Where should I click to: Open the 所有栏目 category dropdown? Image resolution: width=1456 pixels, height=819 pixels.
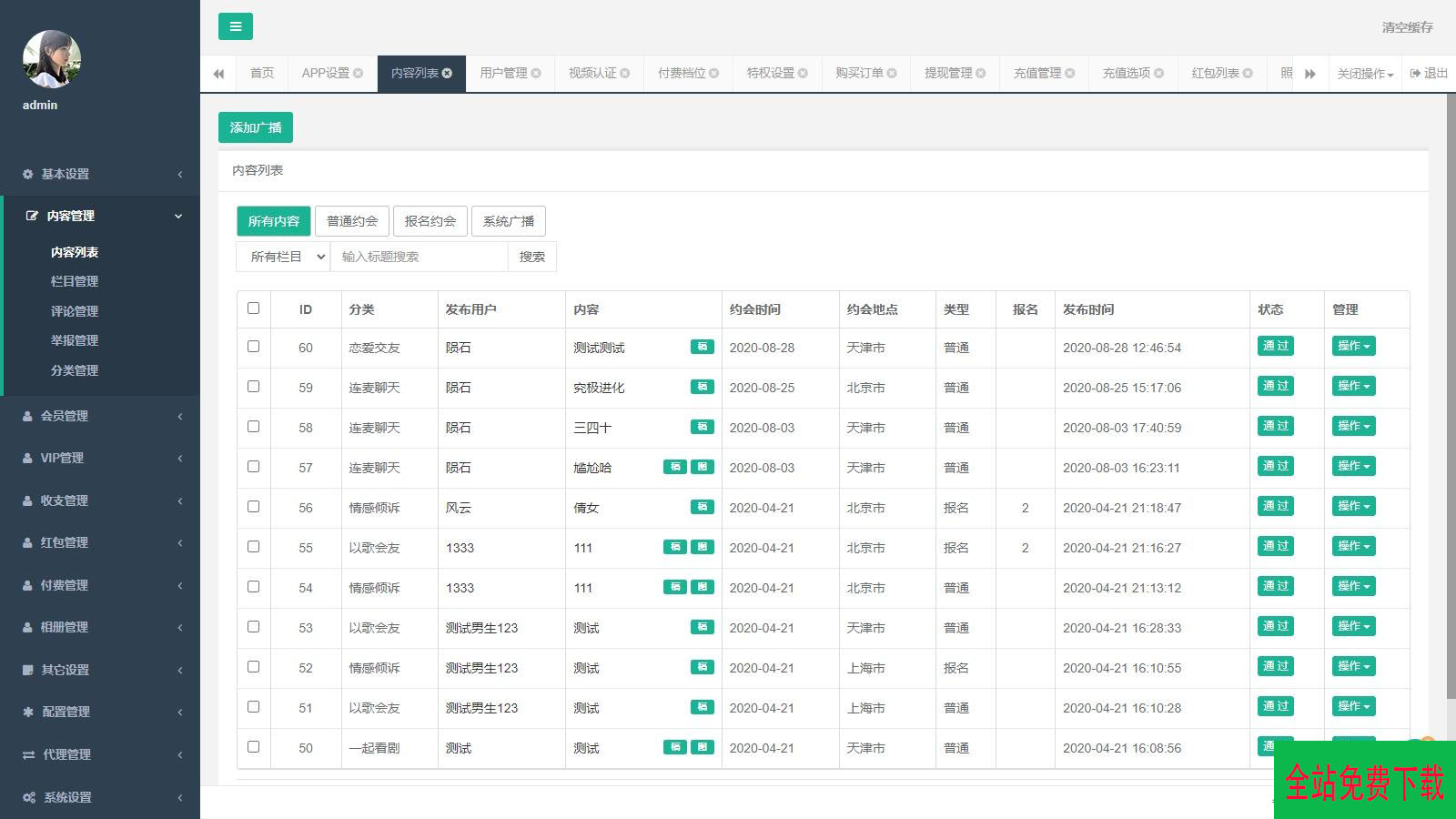tap(283, 257)
